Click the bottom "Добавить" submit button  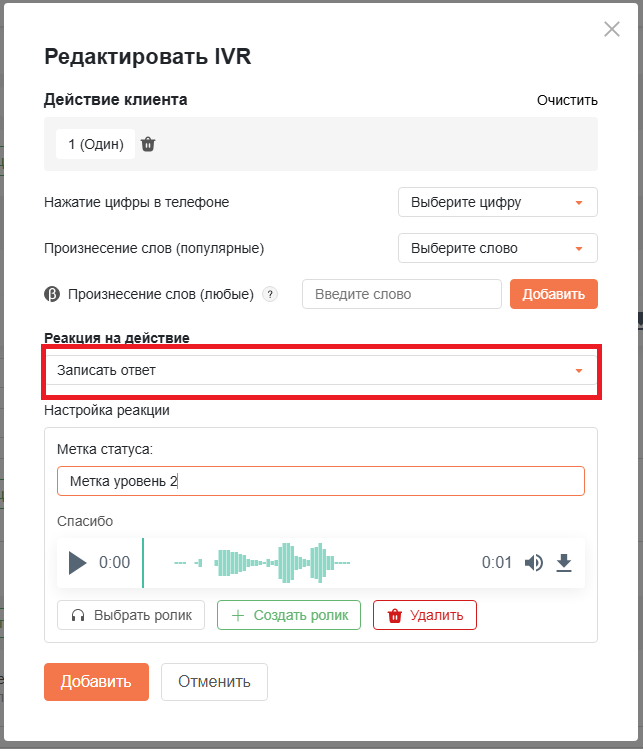click(x=96, y=682)
